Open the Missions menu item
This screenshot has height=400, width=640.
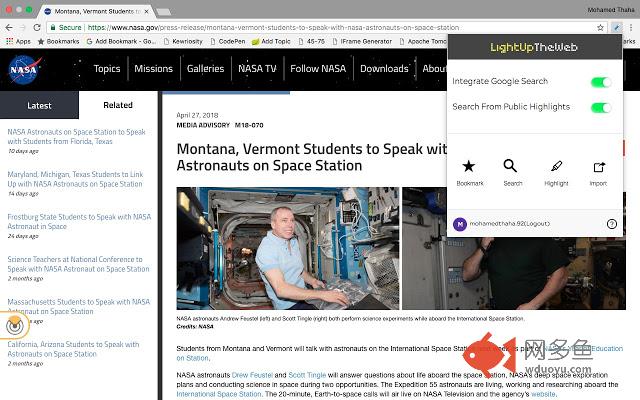coord(153,69)
